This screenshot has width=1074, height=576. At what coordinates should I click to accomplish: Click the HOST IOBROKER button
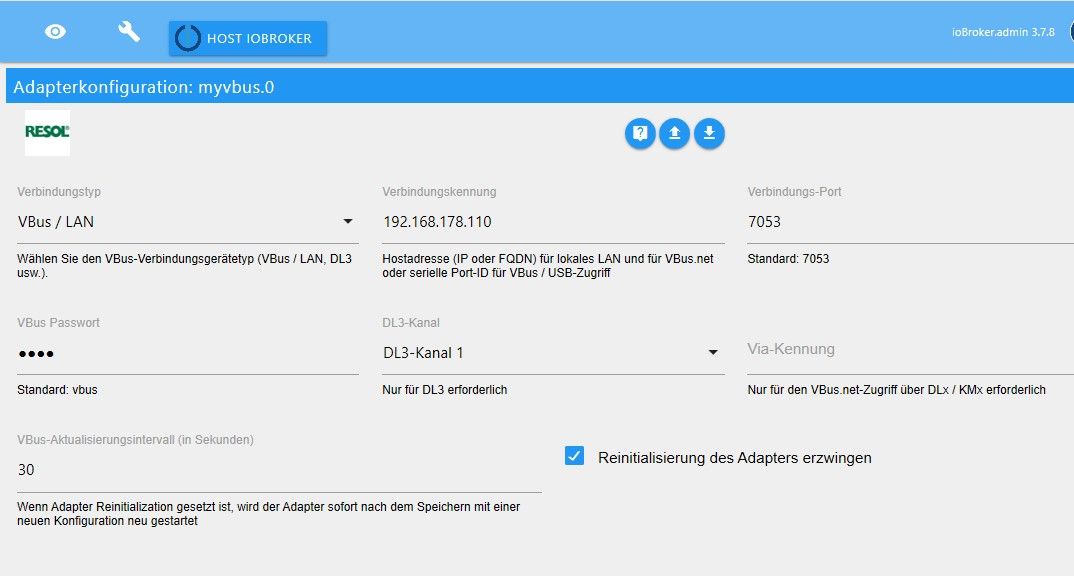pyautogui.click(x=248, y=38)
